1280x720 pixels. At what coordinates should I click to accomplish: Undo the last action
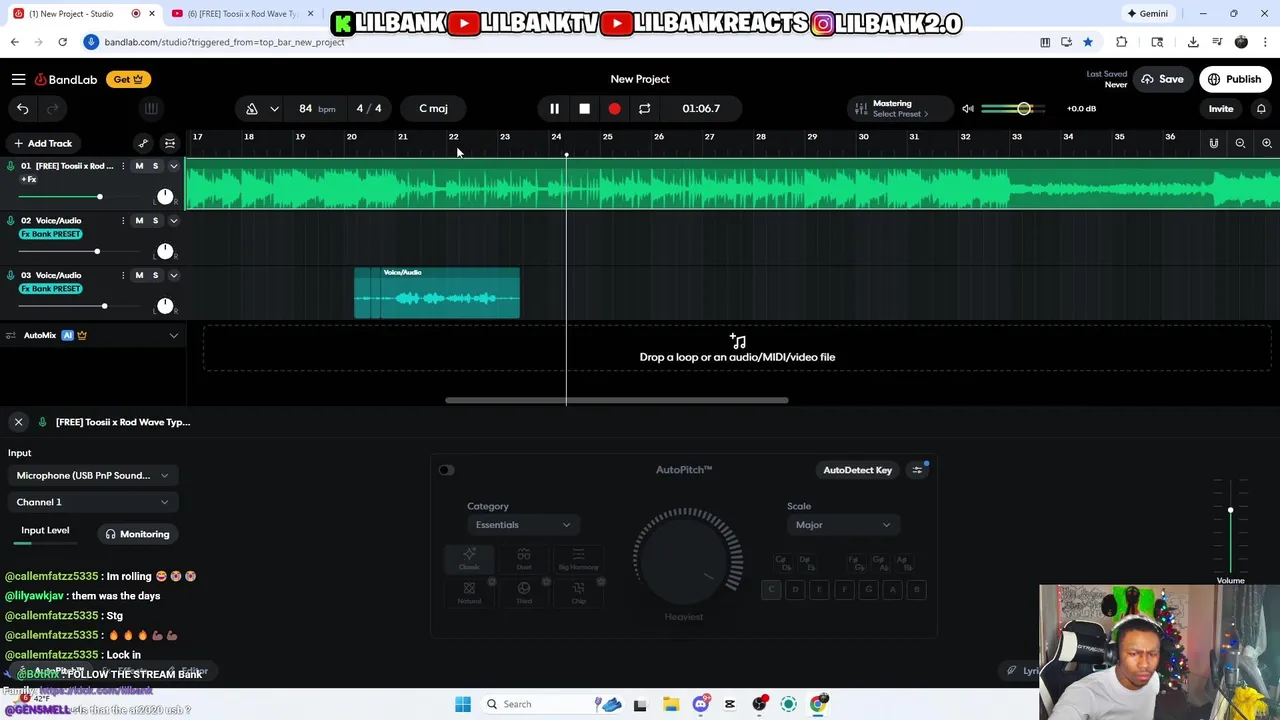point(23,108)
